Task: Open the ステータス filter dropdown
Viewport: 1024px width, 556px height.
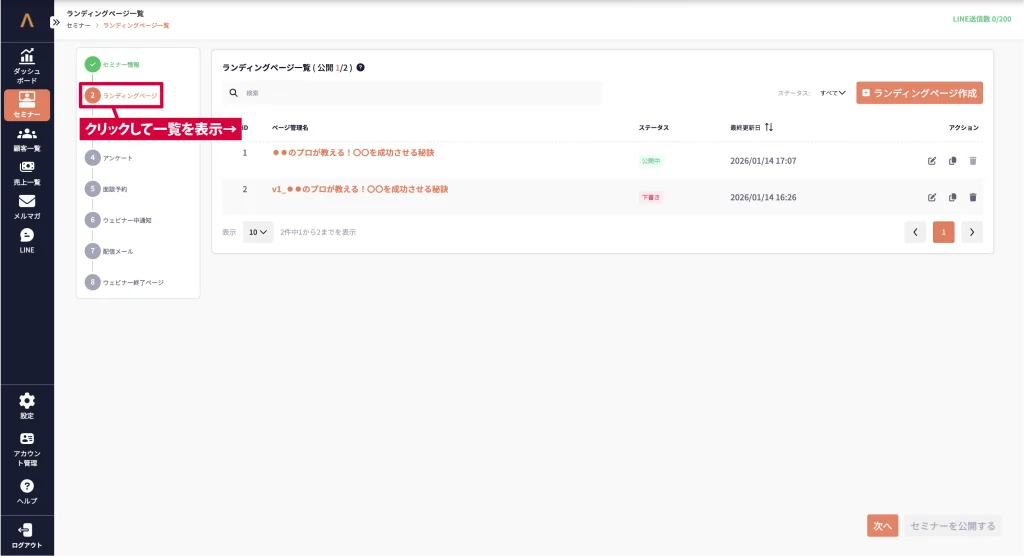Action: point(832,93)
